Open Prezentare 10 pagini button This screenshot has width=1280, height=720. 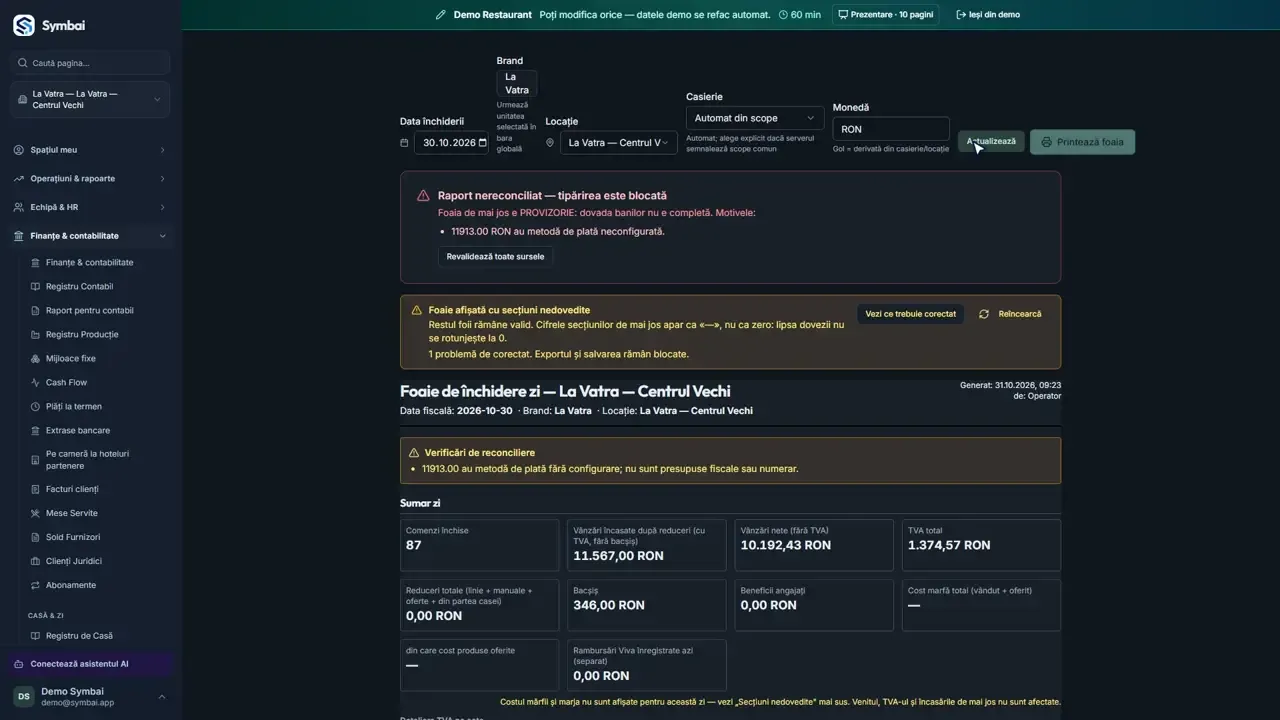point(885,15)
